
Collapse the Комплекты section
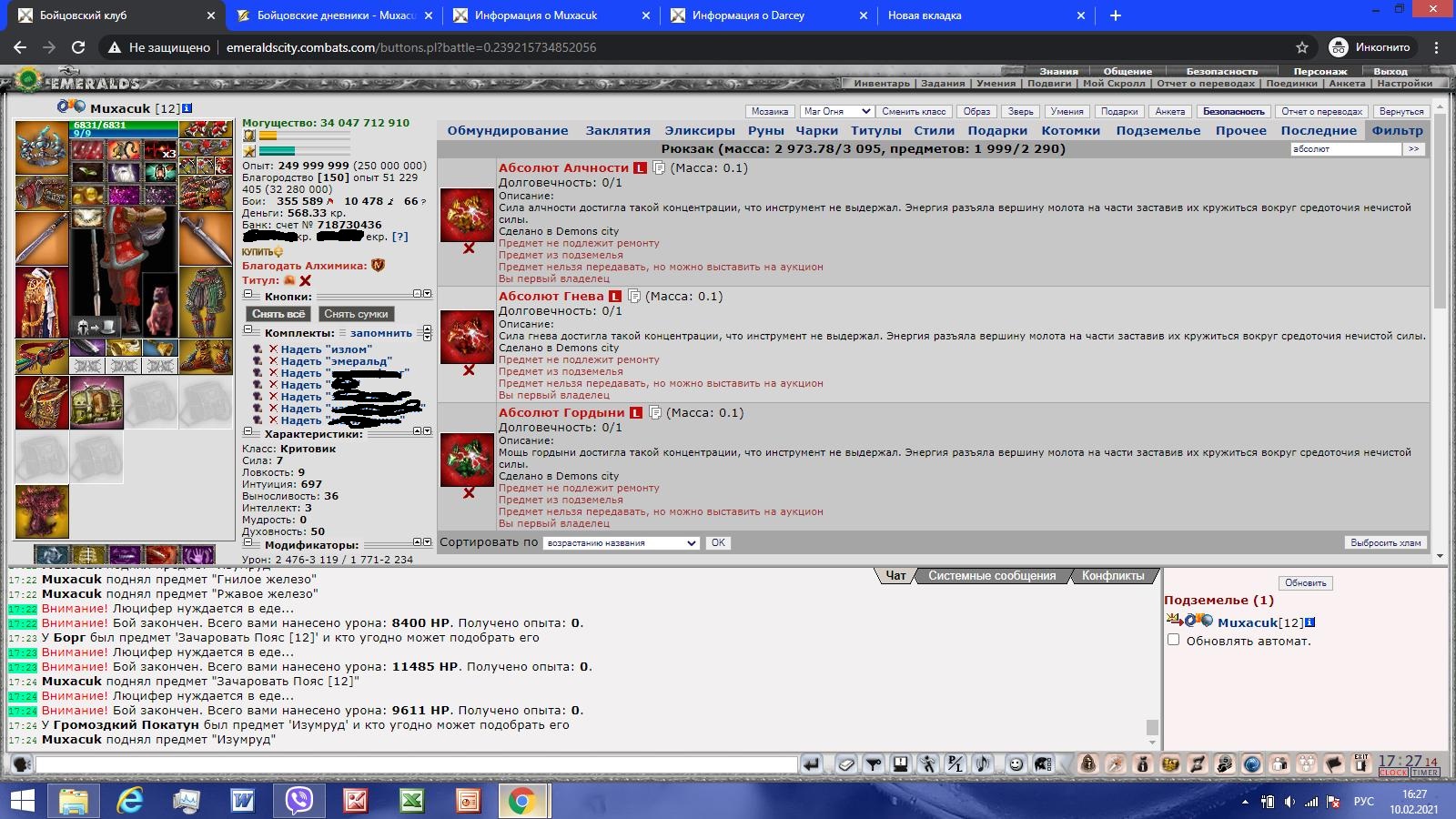(x=247, y=330)
